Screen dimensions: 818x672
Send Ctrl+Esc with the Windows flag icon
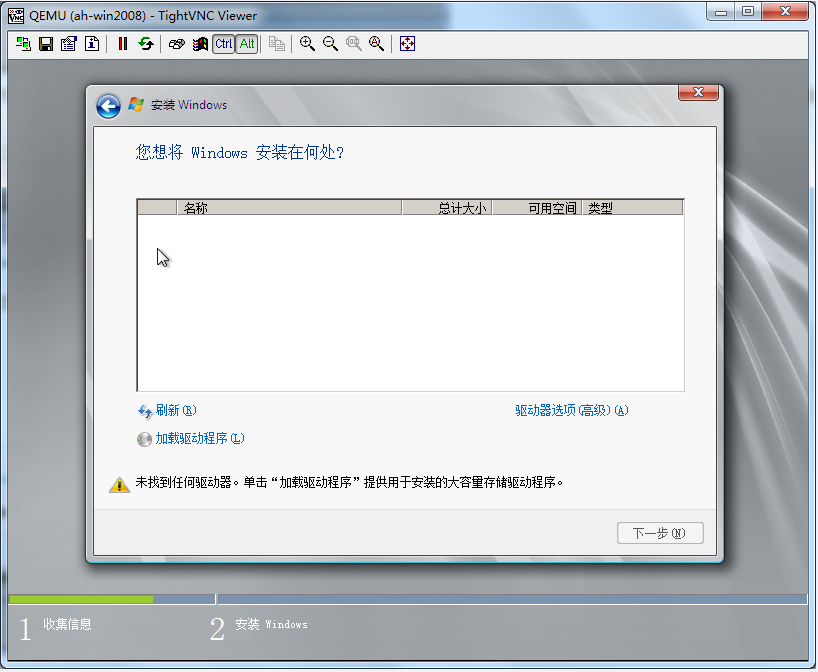click(x=200, y=44)
